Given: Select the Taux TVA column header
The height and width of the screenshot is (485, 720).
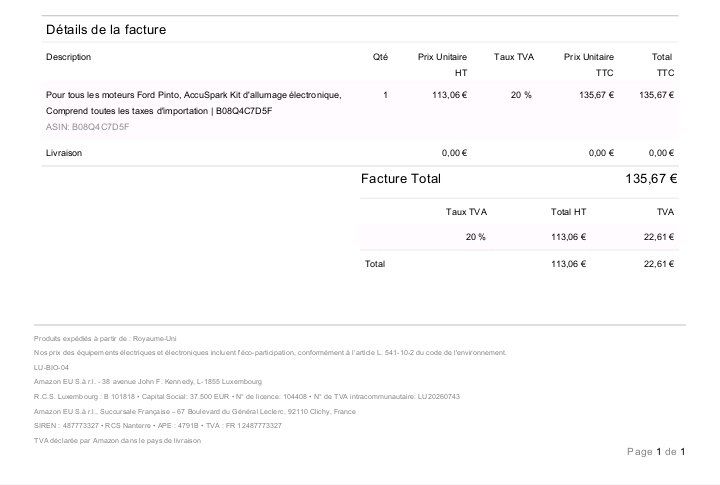Looking at the screenshot, I should point(514,57).
